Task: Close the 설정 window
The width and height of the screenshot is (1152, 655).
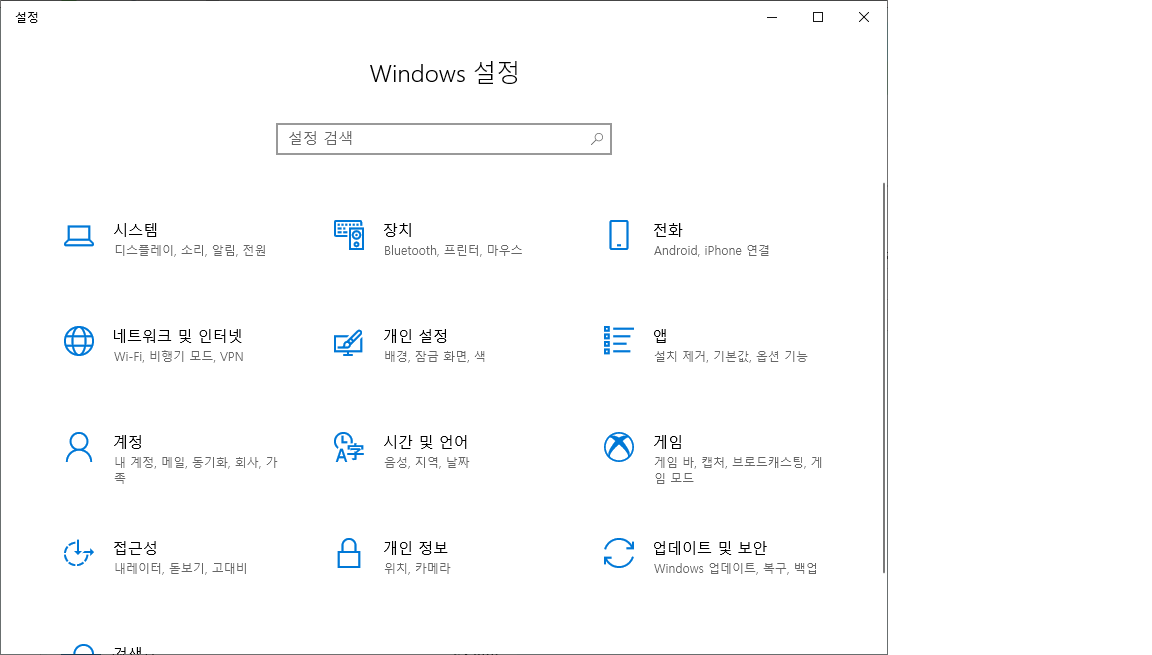Action: pos(864,17)
